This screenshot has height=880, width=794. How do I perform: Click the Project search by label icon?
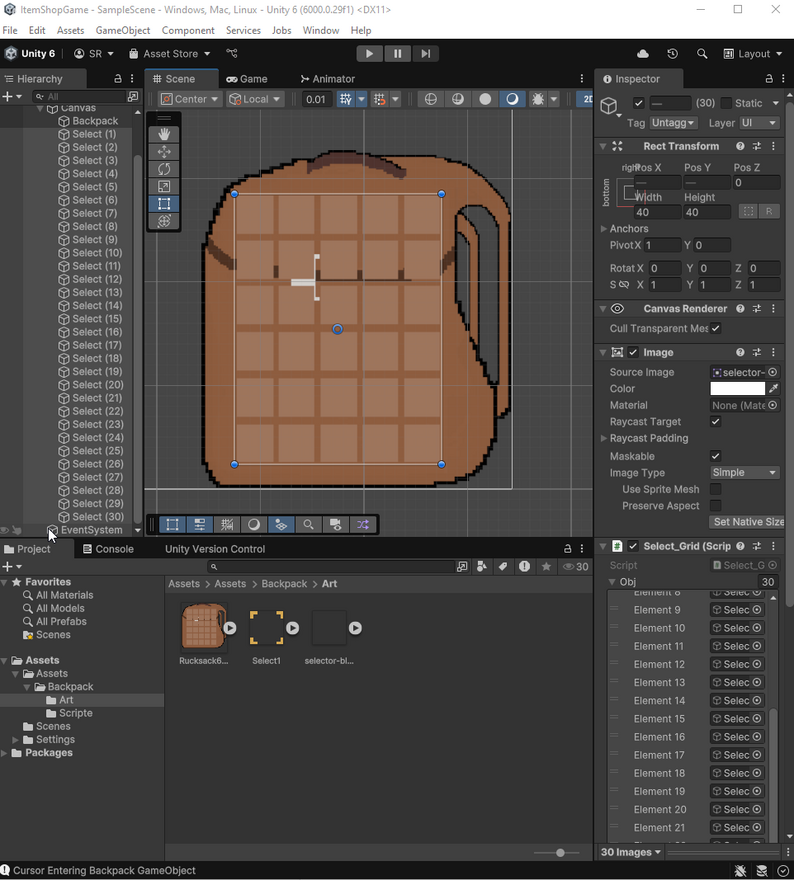[x=503, y=566]
